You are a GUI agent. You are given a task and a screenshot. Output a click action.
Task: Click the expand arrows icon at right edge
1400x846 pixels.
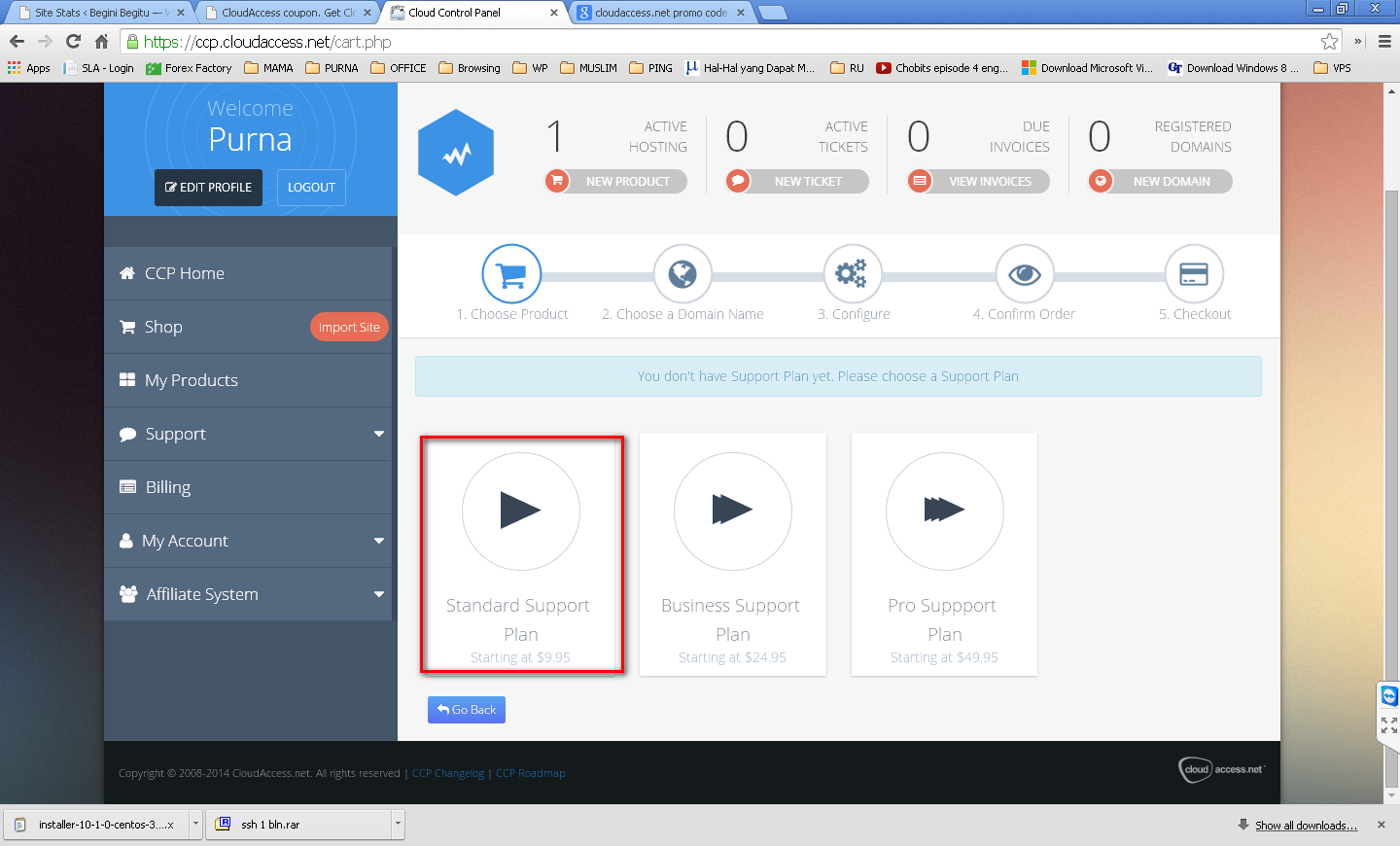point(1389,725)
